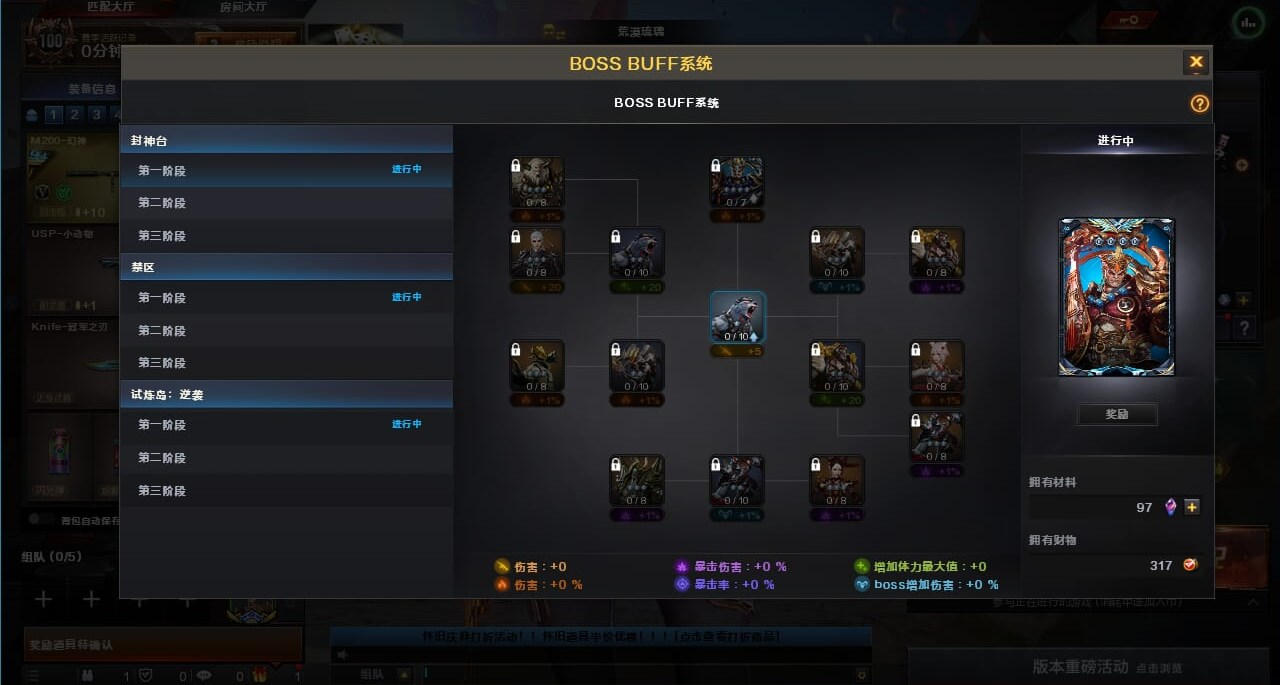Close the BOSS BUFF系统 dialog
The image size is (1280, 685).
[x=1196, y=62]
